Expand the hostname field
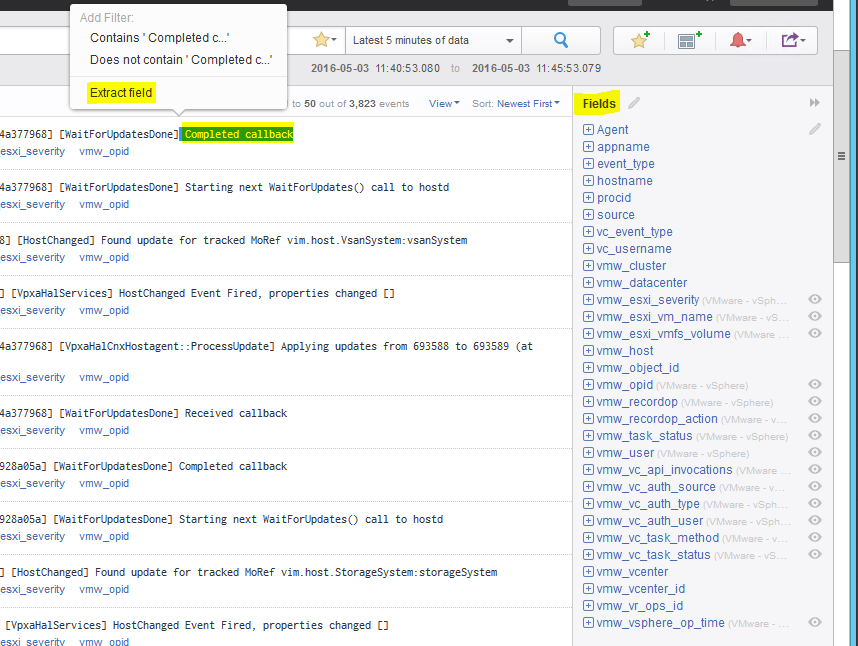This screenshot has width=858, height=646. pyautogui.click(x=588, y=180)
